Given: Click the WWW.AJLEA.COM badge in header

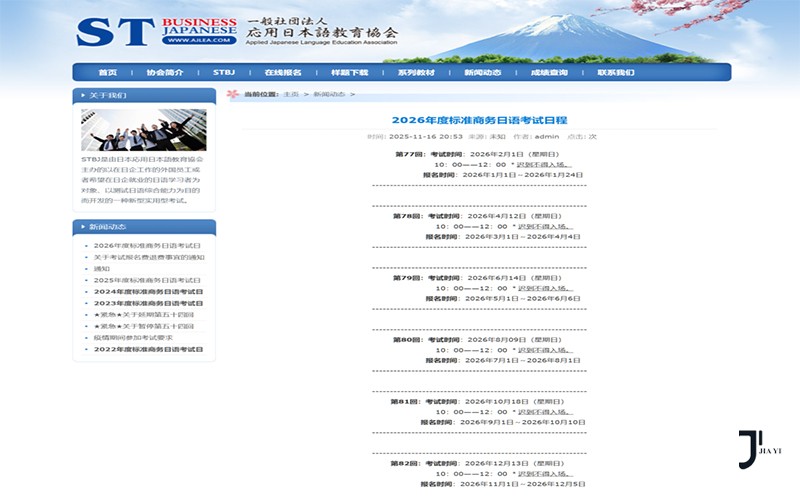Looking at the screenshot, I should (x=199, y=40).
